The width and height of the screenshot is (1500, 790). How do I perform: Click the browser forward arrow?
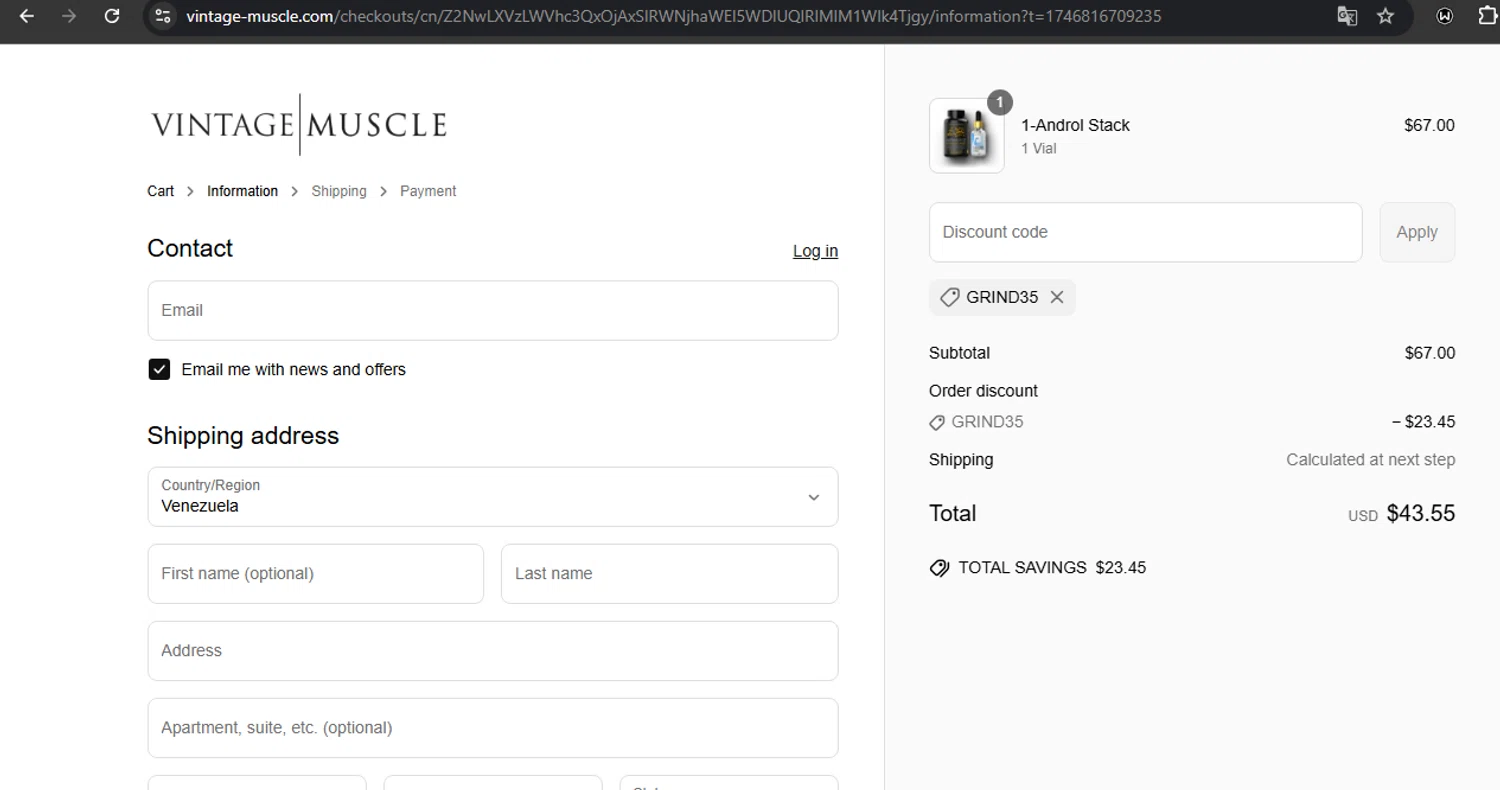pos(69,16)
